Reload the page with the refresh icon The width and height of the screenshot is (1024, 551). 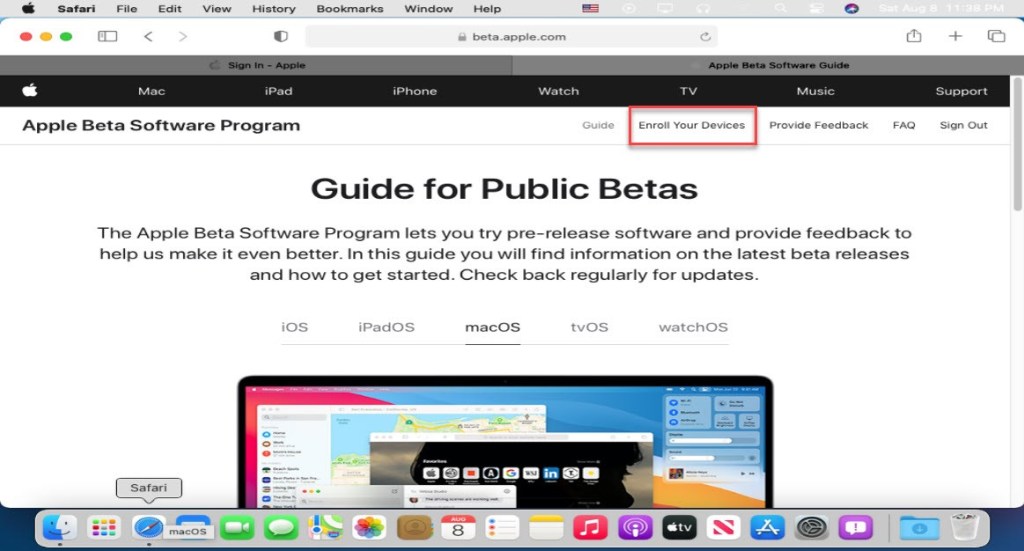pos(705,37)
